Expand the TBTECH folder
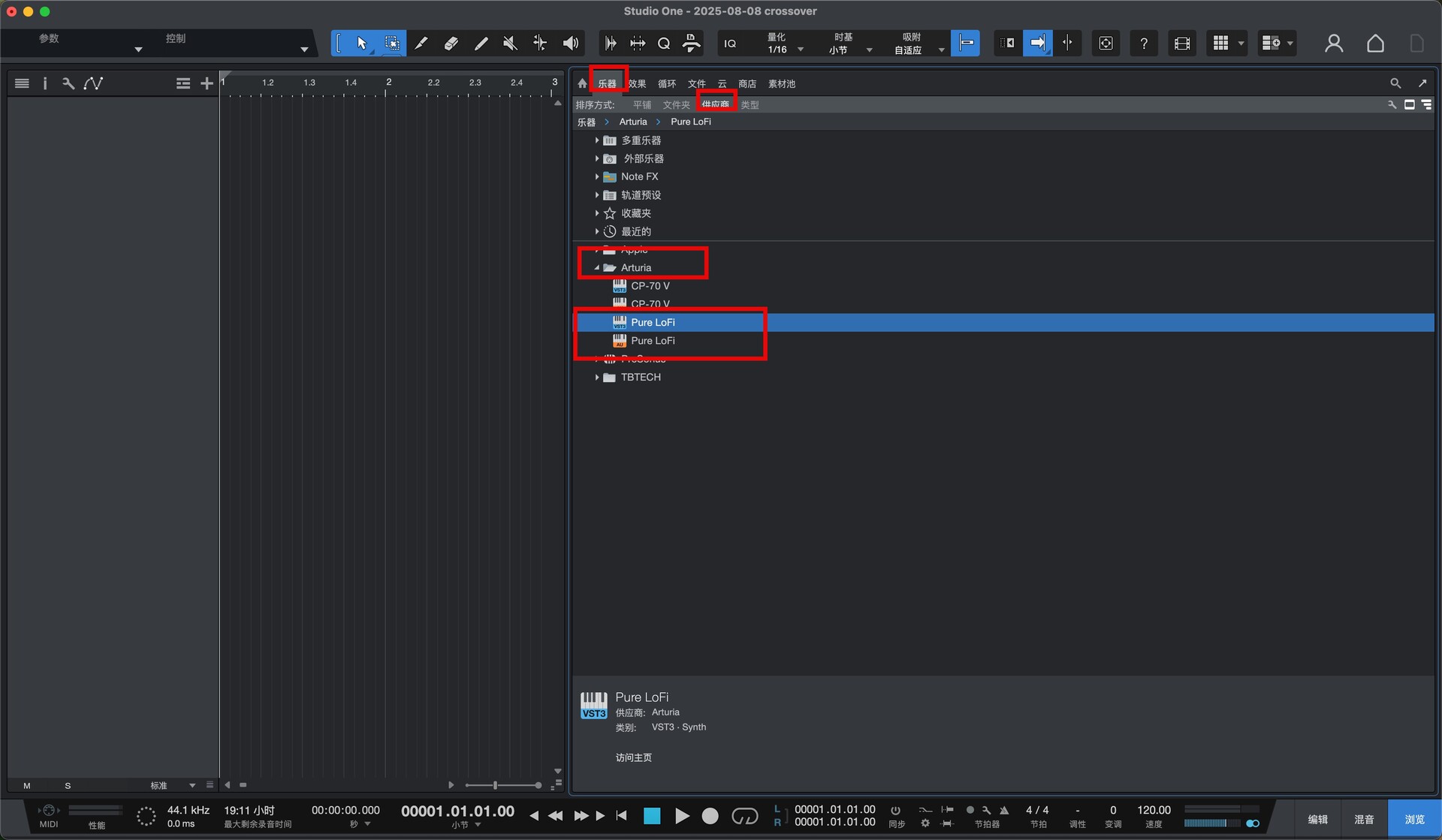The width and height of the screenshot is (1442, 840). click(597, 377)
